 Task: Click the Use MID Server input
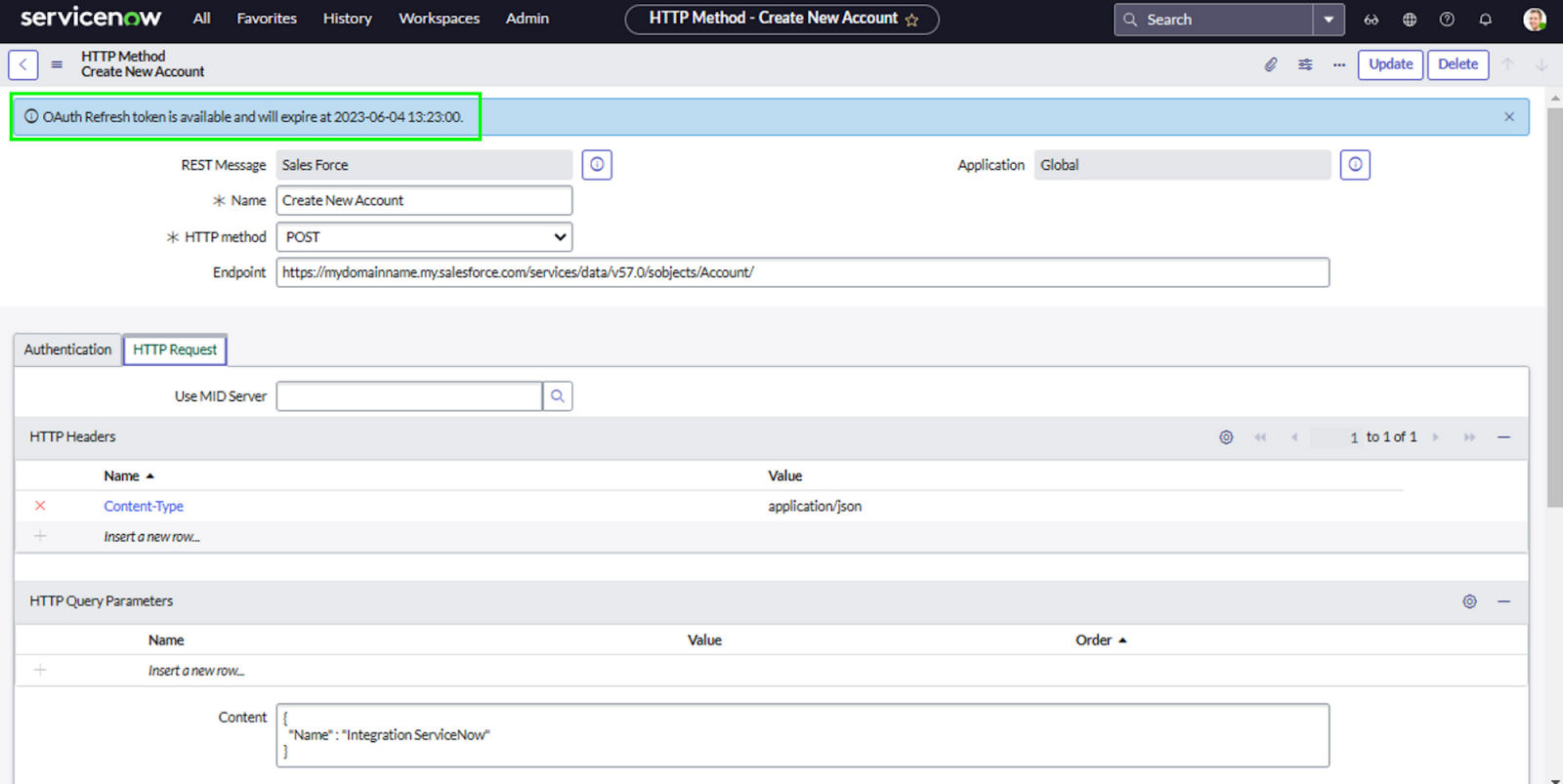point(409,396)
